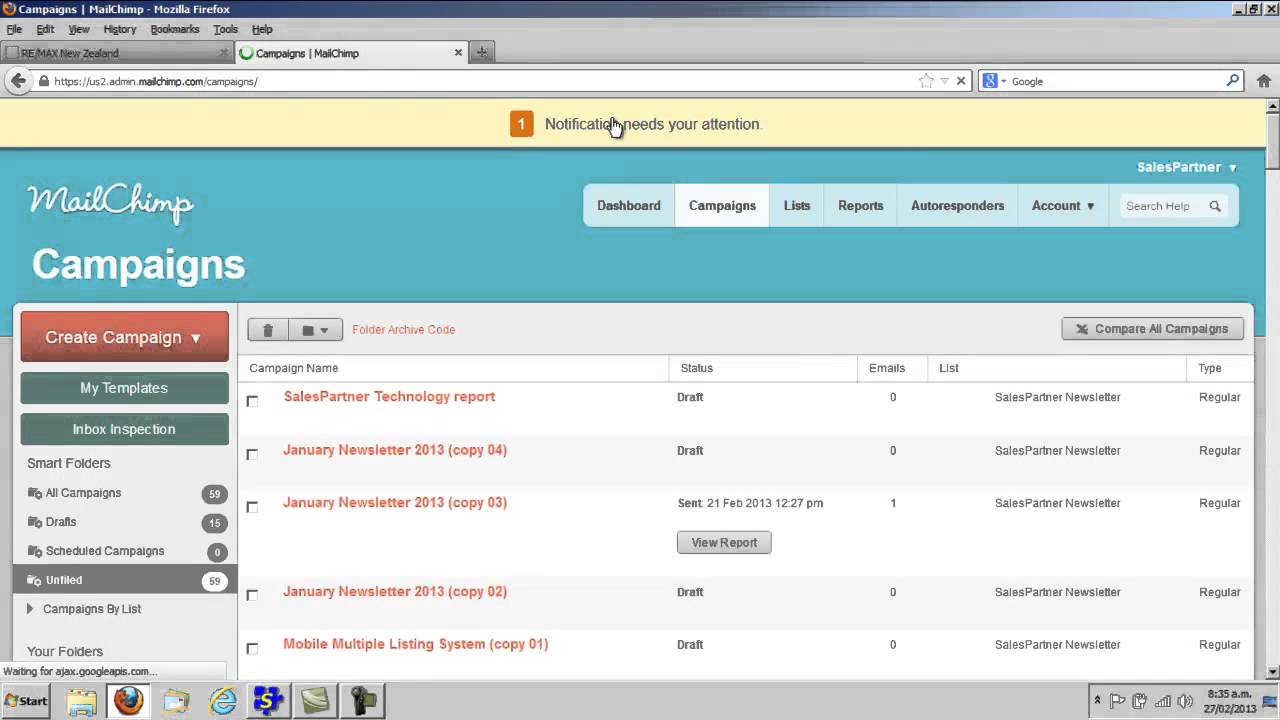Go to the Reports tab

click(861, 206)
